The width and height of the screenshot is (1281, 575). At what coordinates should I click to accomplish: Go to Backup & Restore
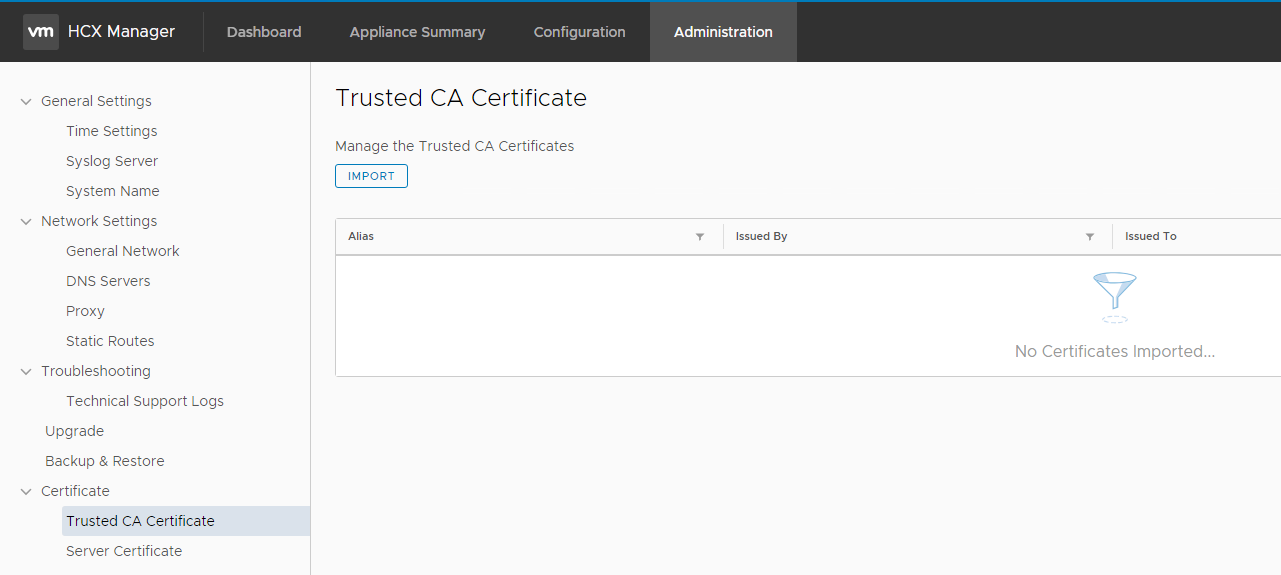[x=104, y=461]
